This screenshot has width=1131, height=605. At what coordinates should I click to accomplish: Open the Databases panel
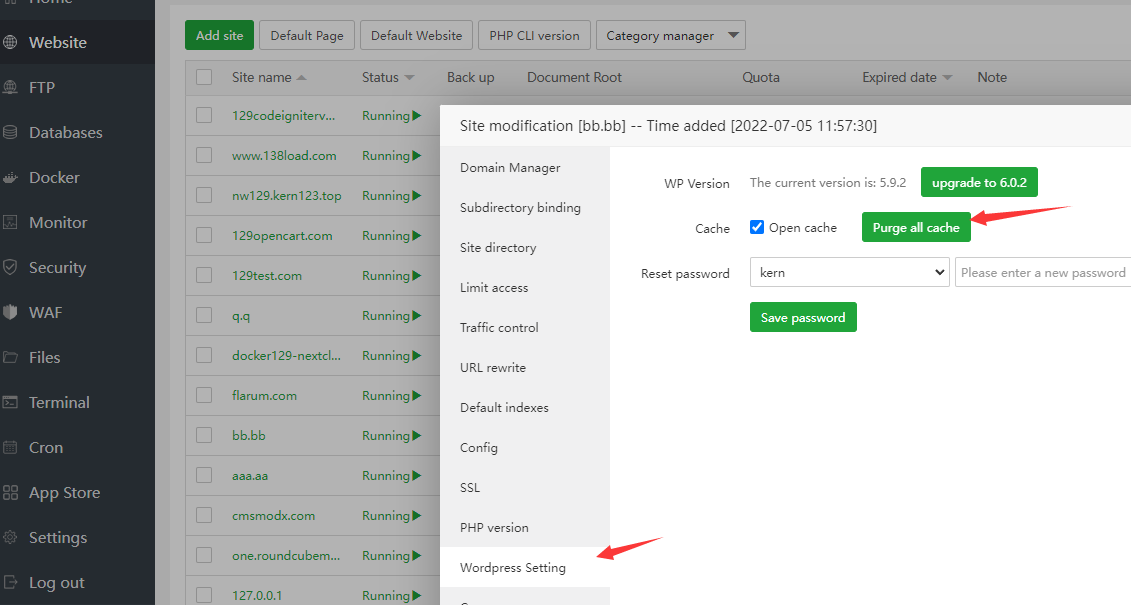click(64, 132)
